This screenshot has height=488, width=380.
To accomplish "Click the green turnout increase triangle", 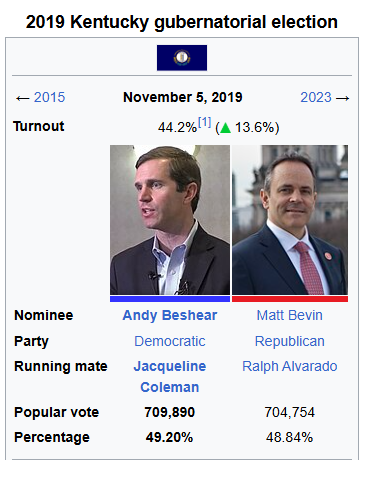I will [226, 128].
